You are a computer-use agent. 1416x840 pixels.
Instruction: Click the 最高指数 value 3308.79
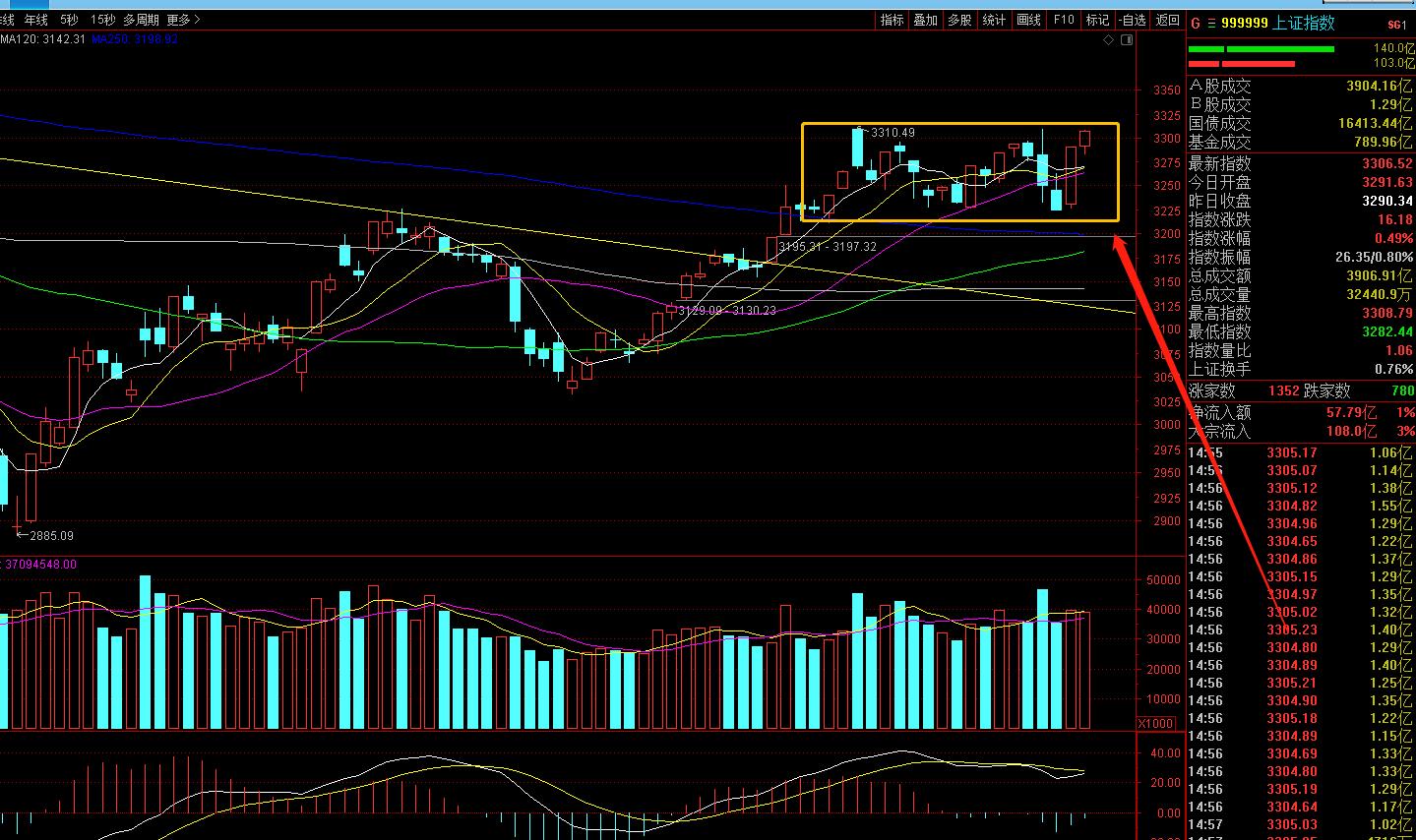1387,313
